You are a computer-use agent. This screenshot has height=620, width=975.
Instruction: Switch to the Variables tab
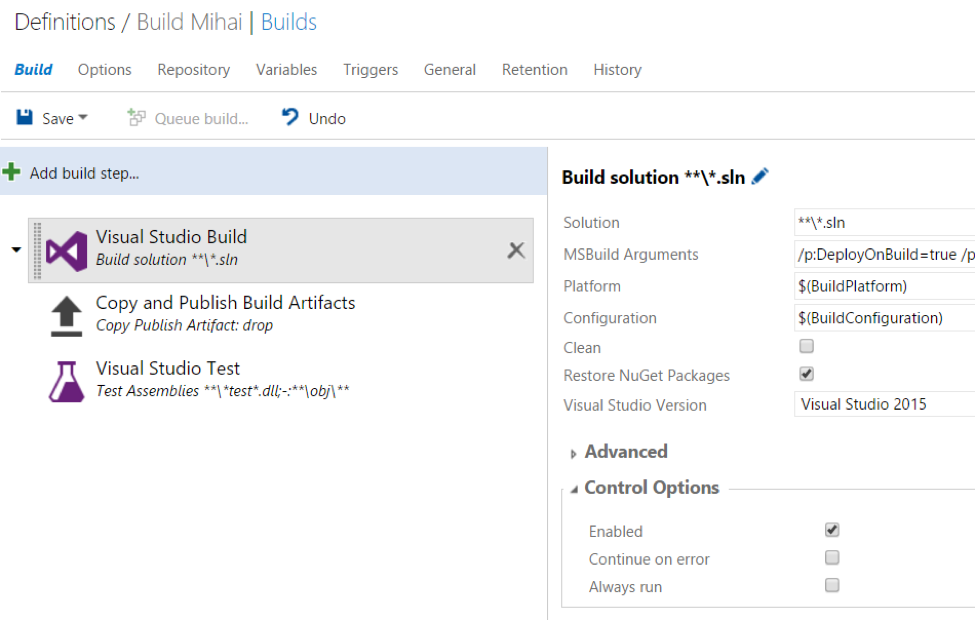tap(286, 70)
